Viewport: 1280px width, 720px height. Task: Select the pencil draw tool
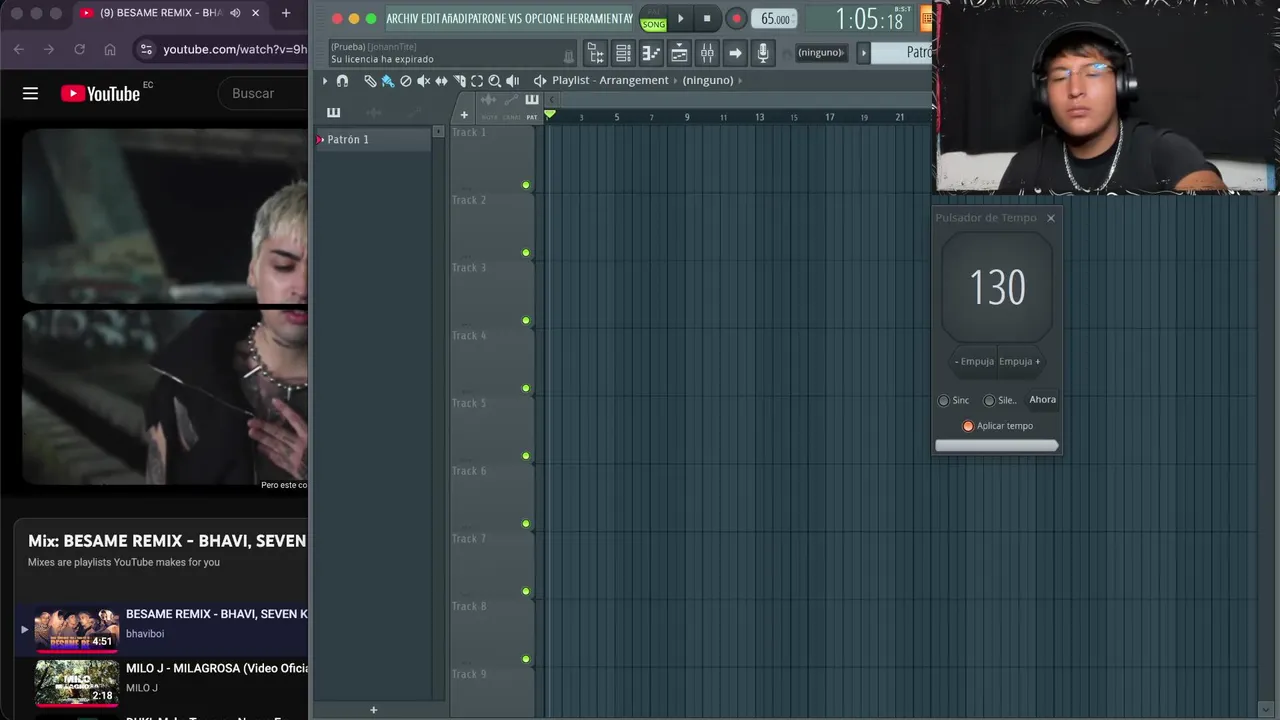coord(370,81)
